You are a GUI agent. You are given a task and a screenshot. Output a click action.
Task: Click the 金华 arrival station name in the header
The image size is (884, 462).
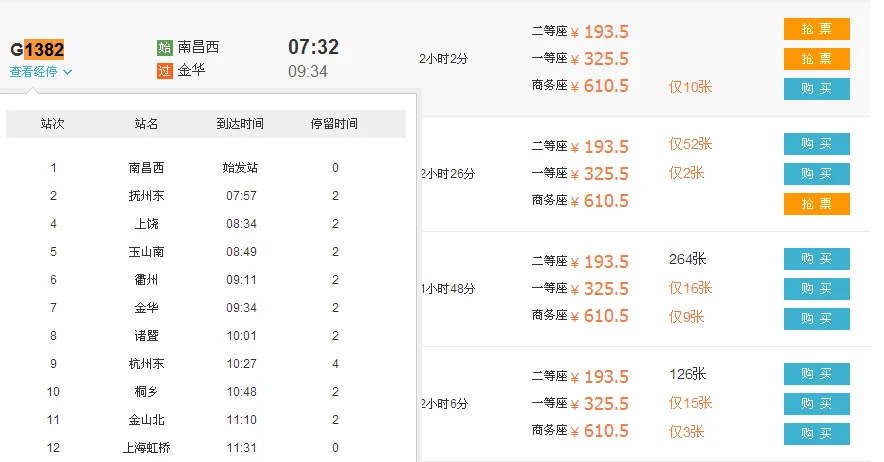[191, 71]
